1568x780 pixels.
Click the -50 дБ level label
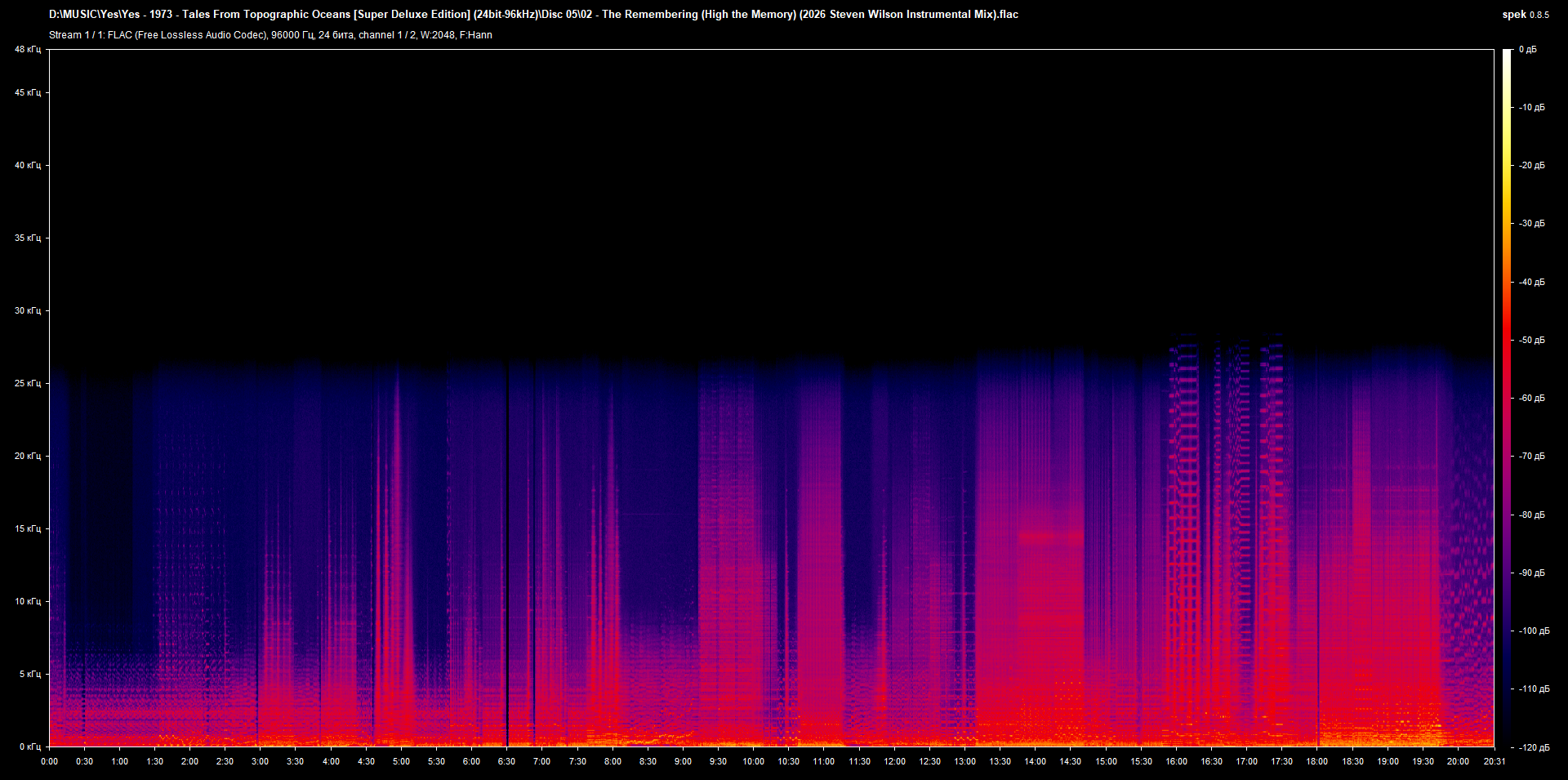click(x=1532, y=341)
